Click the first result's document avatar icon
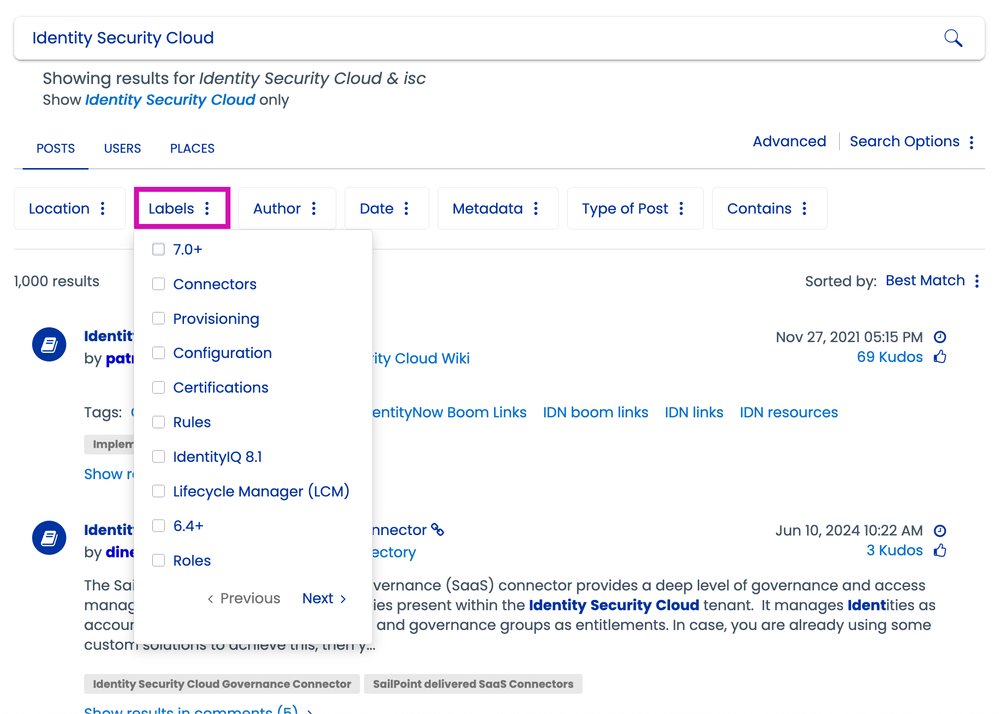 tap(49, 346)
